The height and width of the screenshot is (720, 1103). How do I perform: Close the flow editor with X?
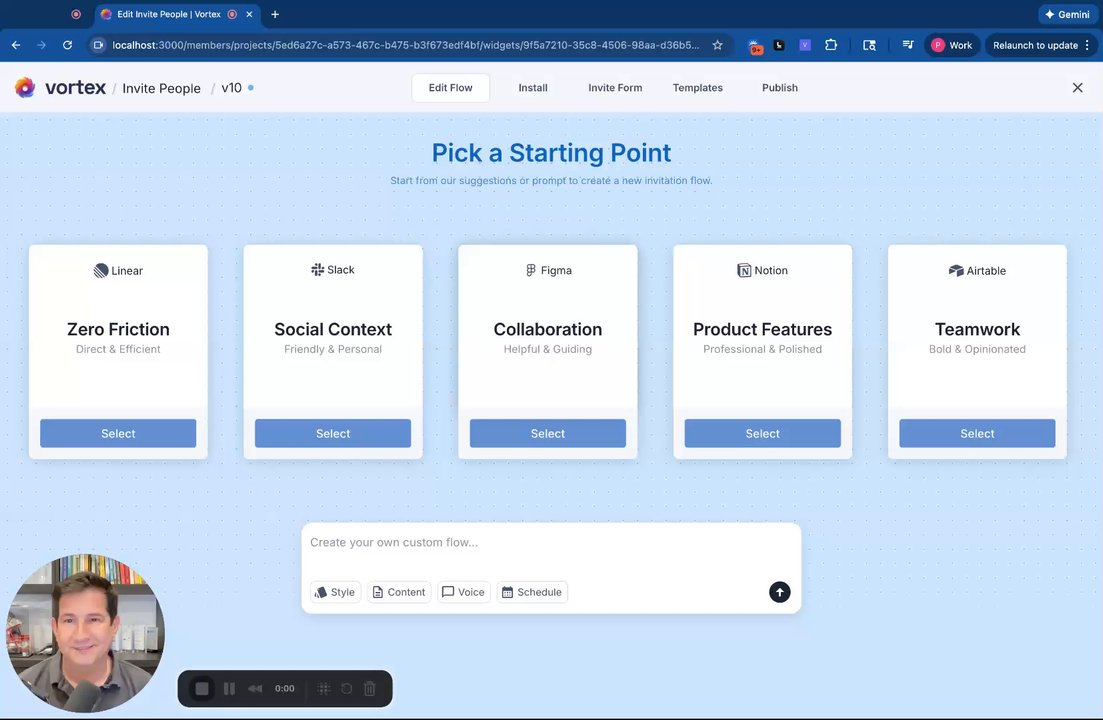click(x=1078, y=87)
